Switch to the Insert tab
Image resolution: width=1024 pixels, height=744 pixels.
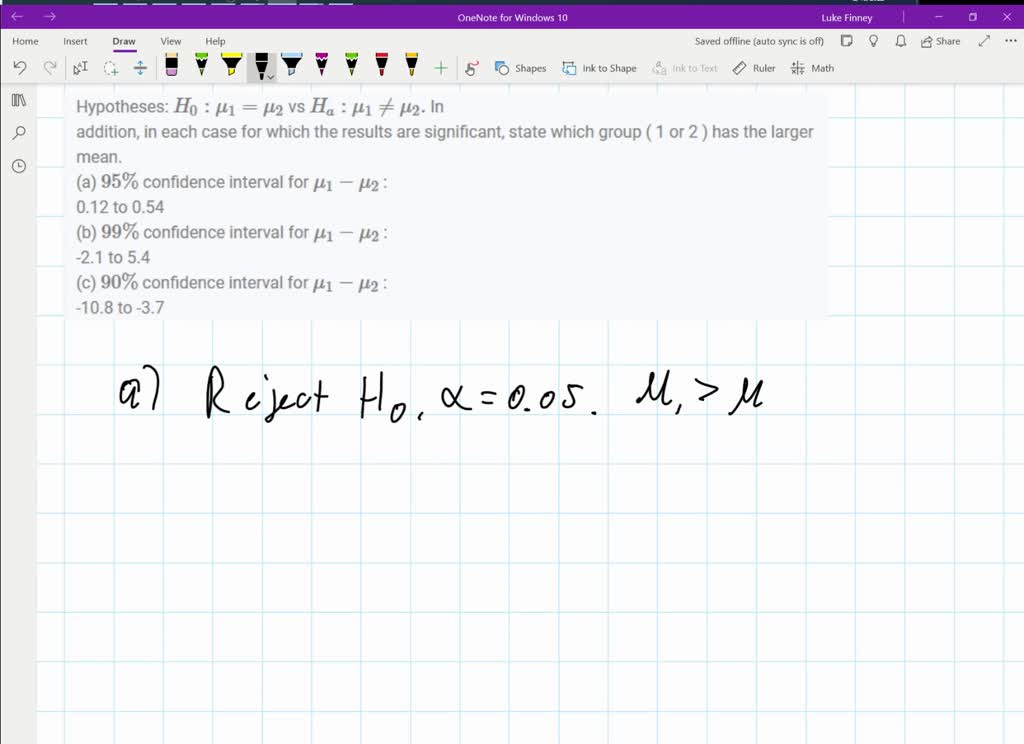coord(75,41)
